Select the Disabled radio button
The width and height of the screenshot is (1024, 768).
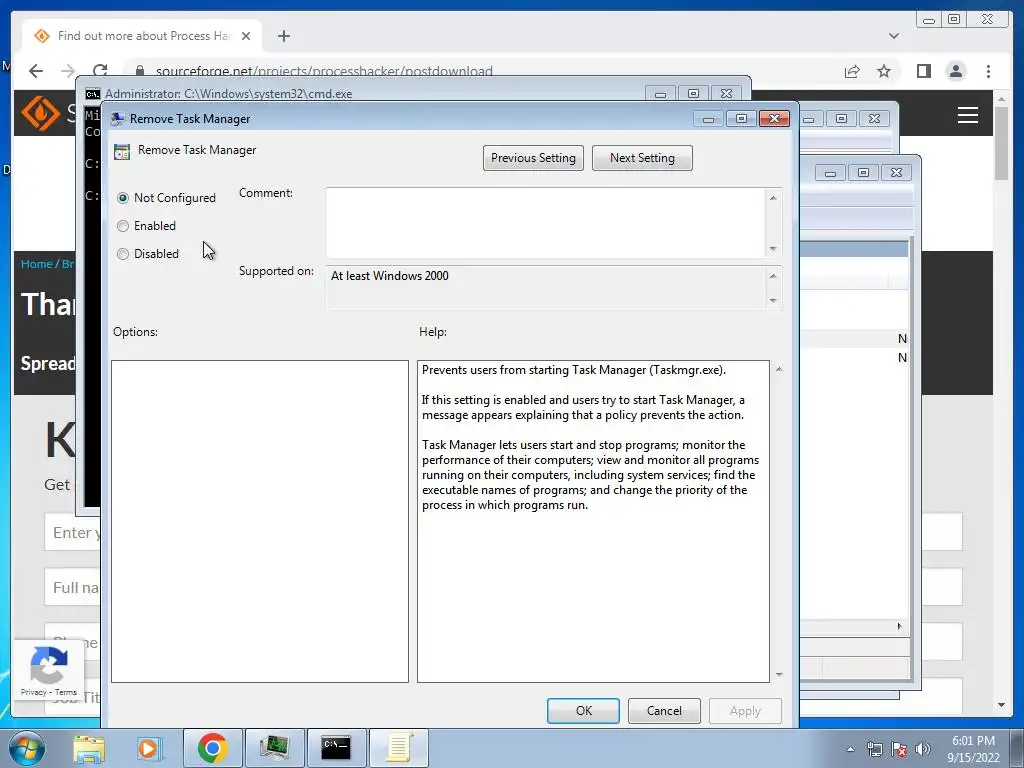[x=123, y=254]
